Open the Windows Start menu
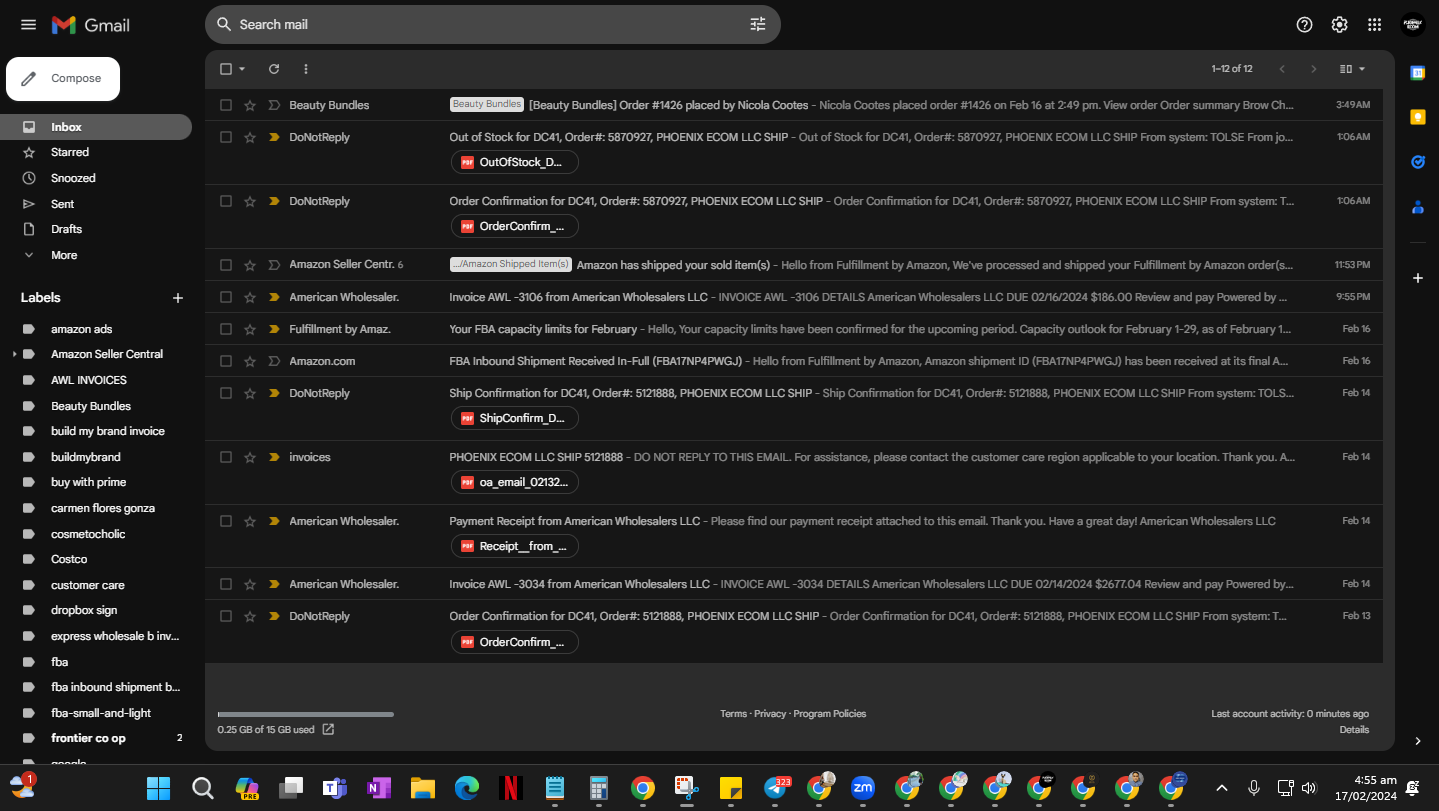The width and height of the screenshot is (1439, 811). coord(159,788)
